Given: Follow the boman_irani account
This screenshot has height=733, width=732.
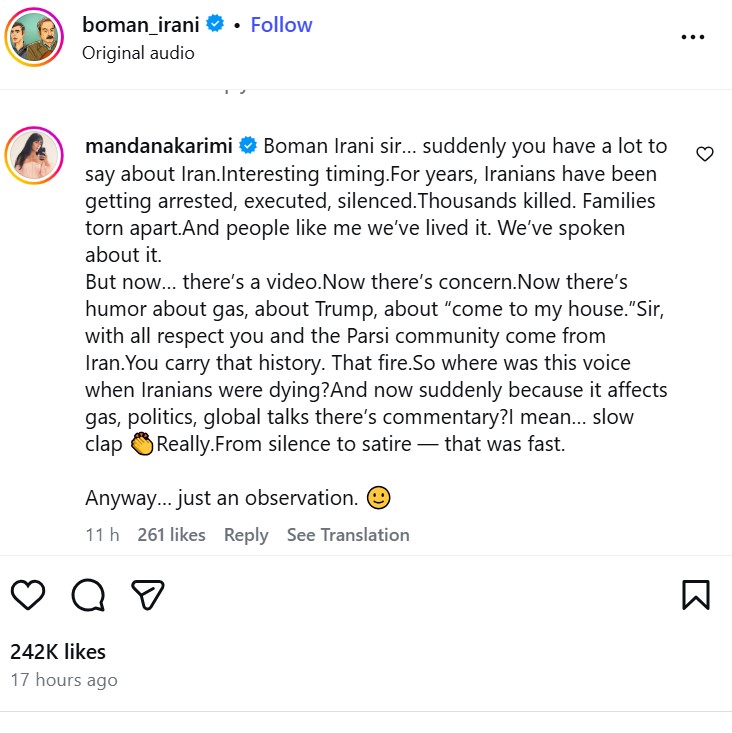Looking at the screenshot, I should pos(281,25).
